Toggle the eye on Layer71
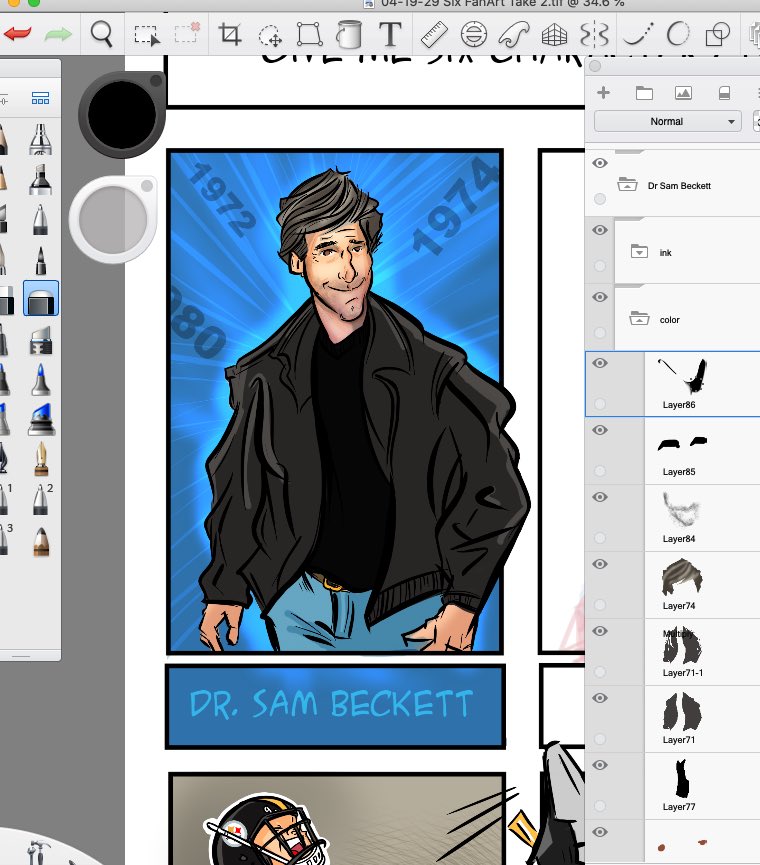This screenshot has height=865, width=760. (x=600, y=698)
